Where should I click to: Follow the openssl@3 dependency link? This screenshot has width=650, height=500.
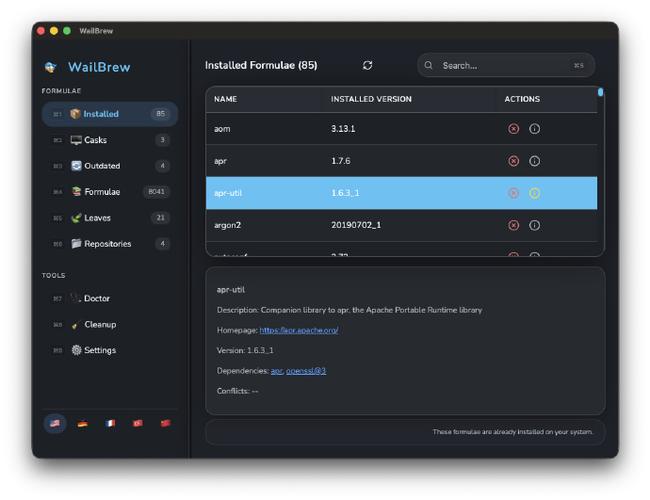click(x=306, y=371)
